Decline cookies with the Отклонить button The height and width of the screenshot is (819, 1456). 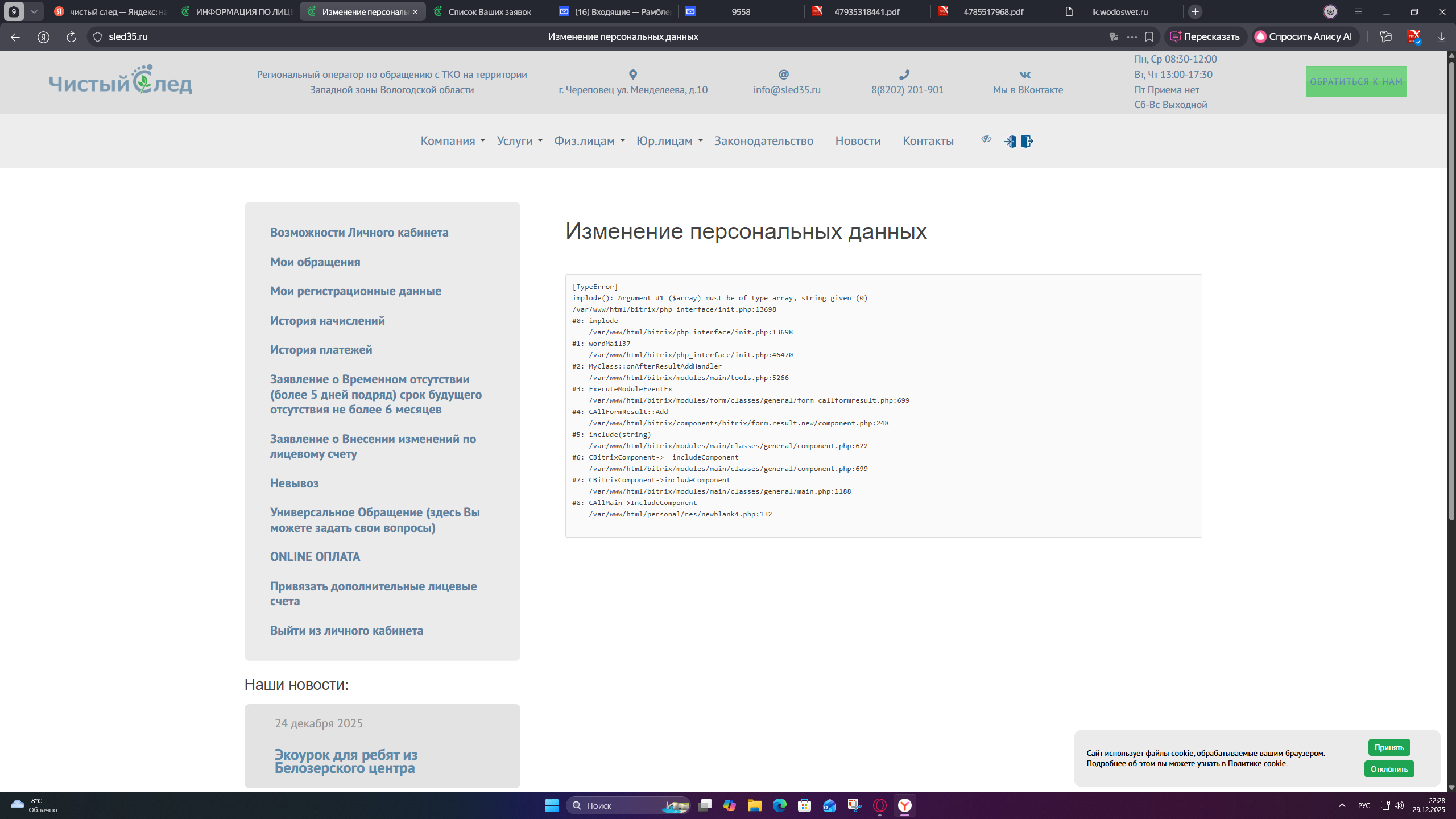pos(1389,769)
